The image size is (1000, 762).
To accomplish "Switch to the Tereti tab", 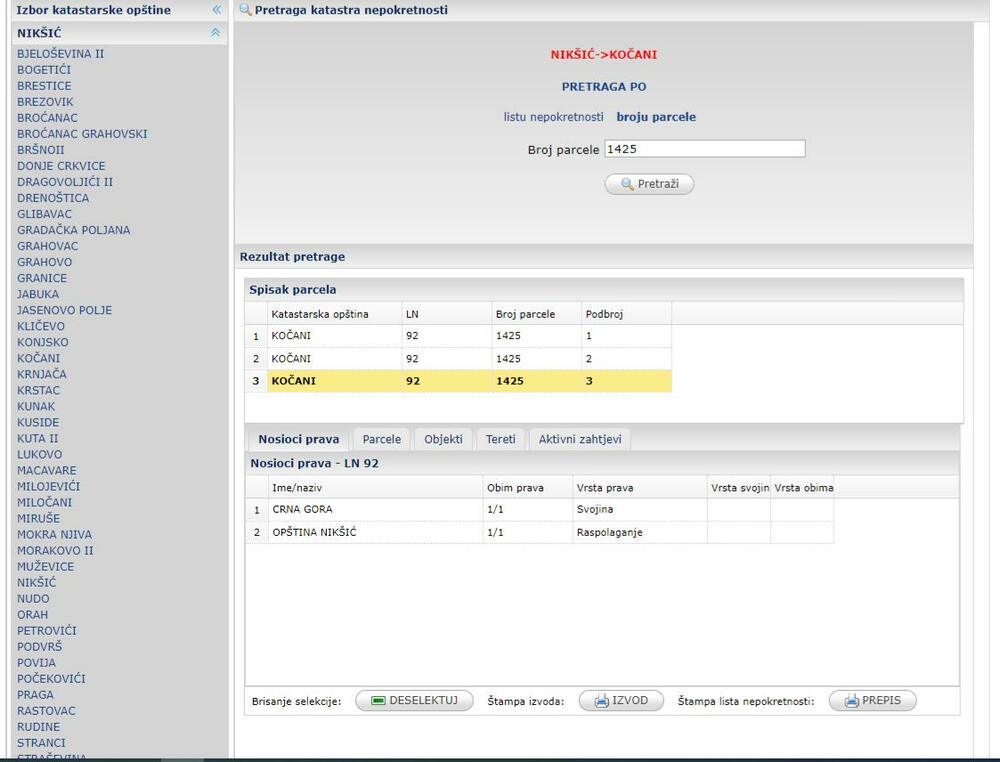I will pyautogui.click(x=500, y=439).
